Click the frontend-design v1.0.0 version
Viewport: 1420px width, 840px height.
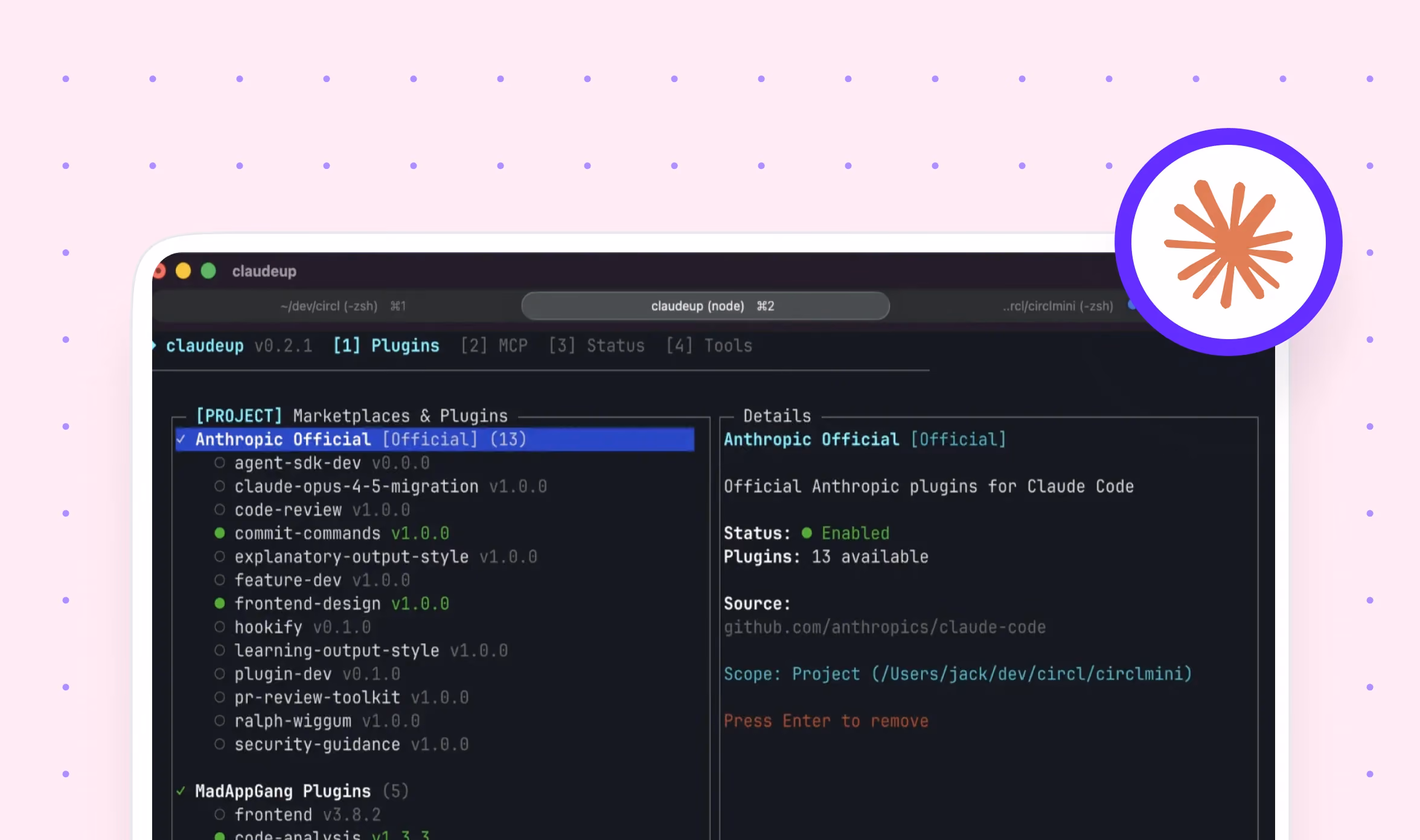point(420,603)
